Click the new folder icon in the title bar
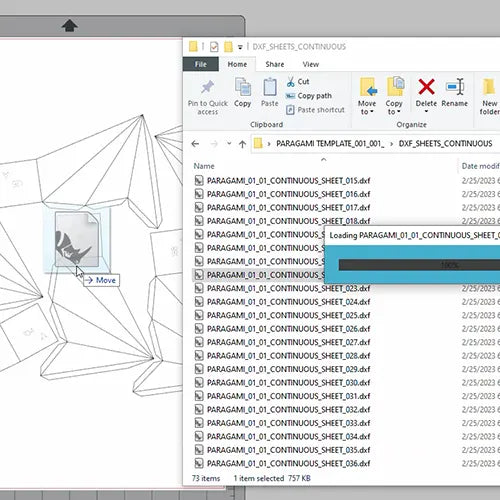The image size is (500, 500). [228, 47]
